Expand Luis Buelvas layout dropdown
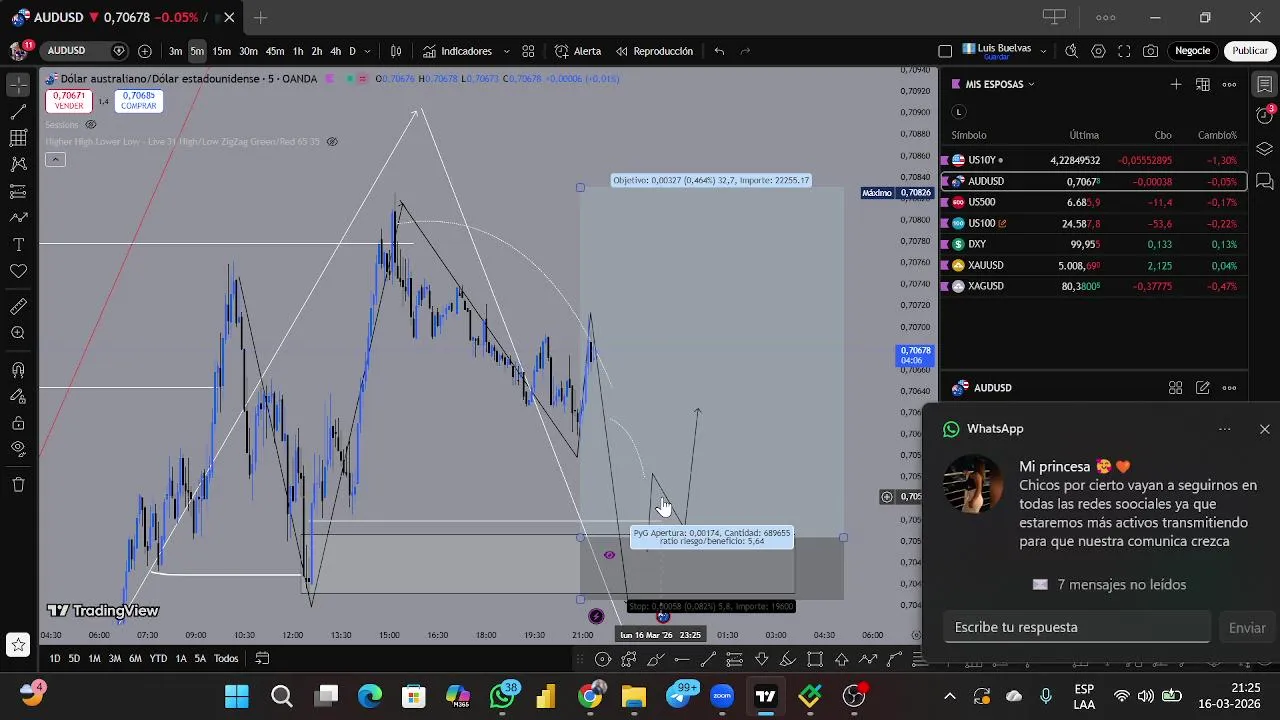 coord(1043,51)
